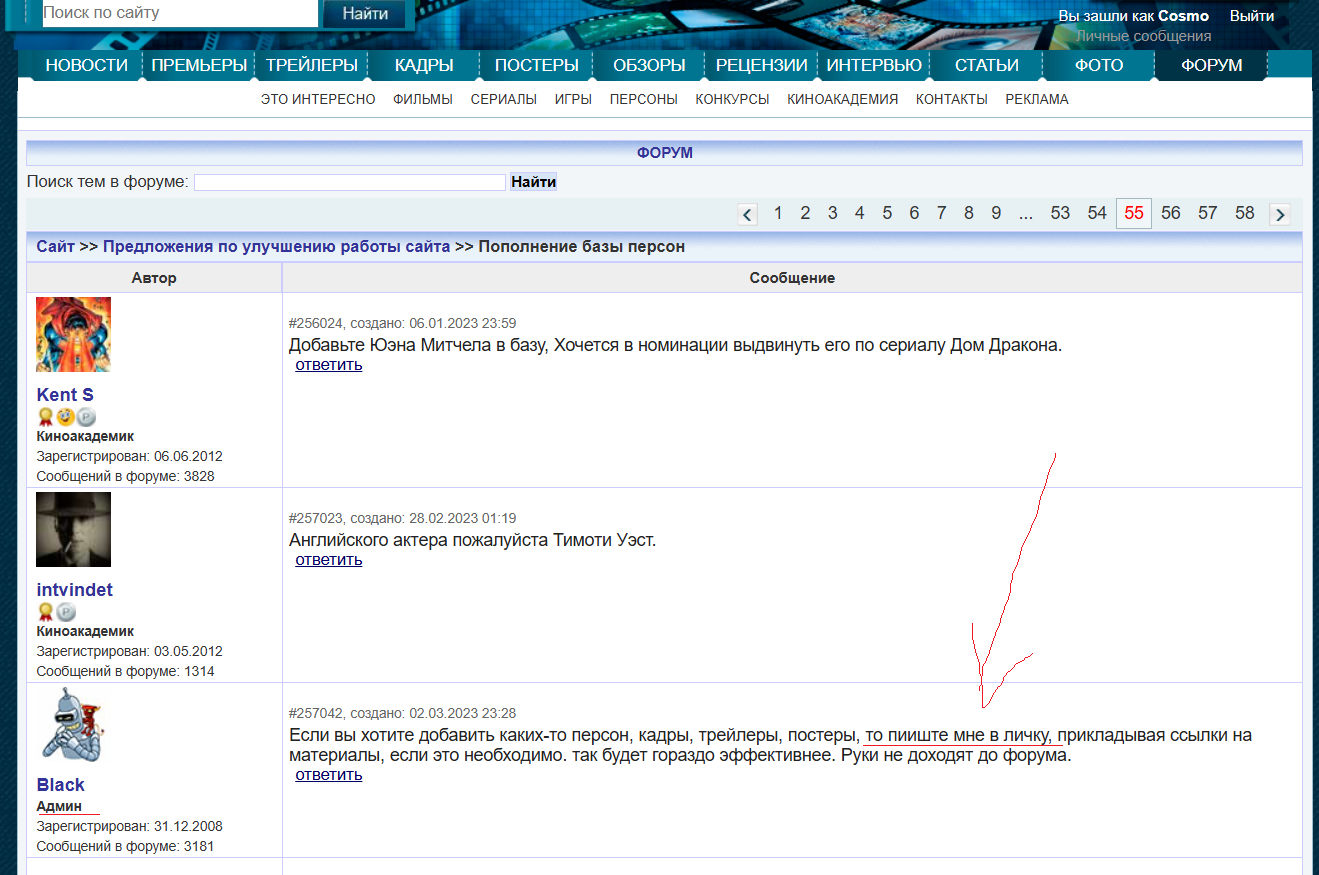Click the next page arrow in pagination
Image resolution: width=1319 pixels, height=875 pixels.
1279,214
